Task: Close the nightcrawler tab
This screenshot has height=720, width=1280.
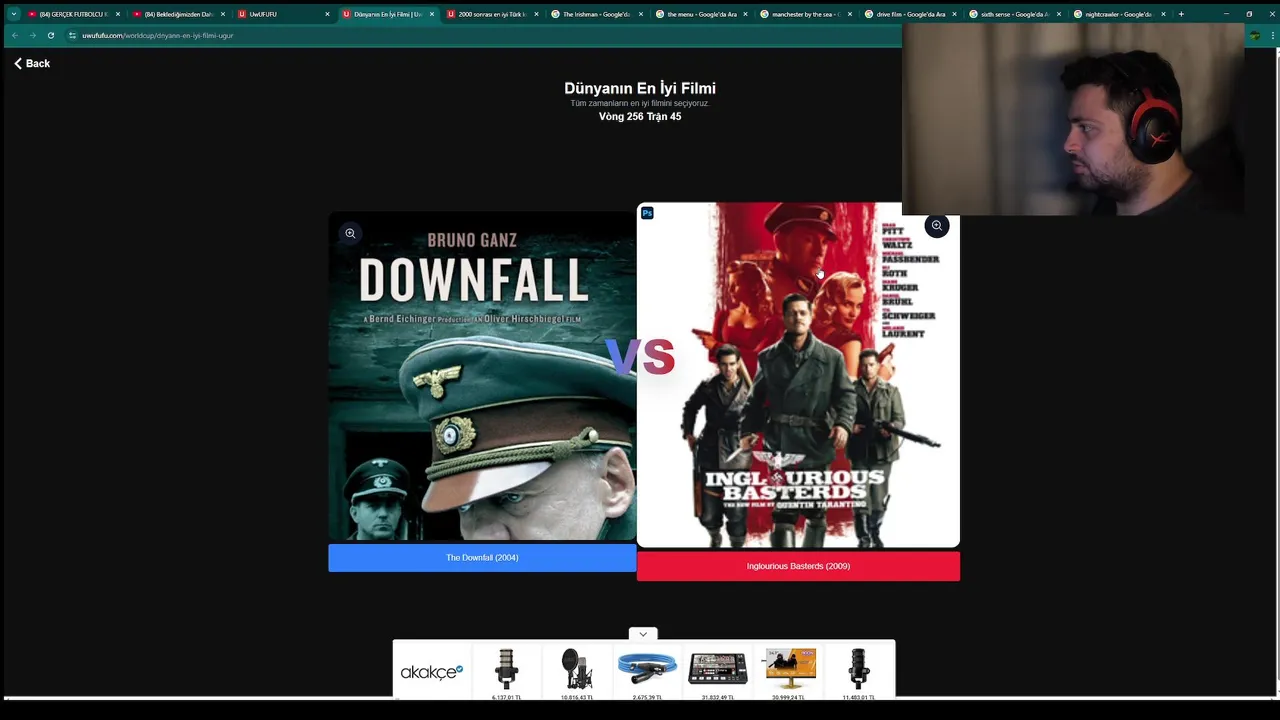Action: 1163,14
